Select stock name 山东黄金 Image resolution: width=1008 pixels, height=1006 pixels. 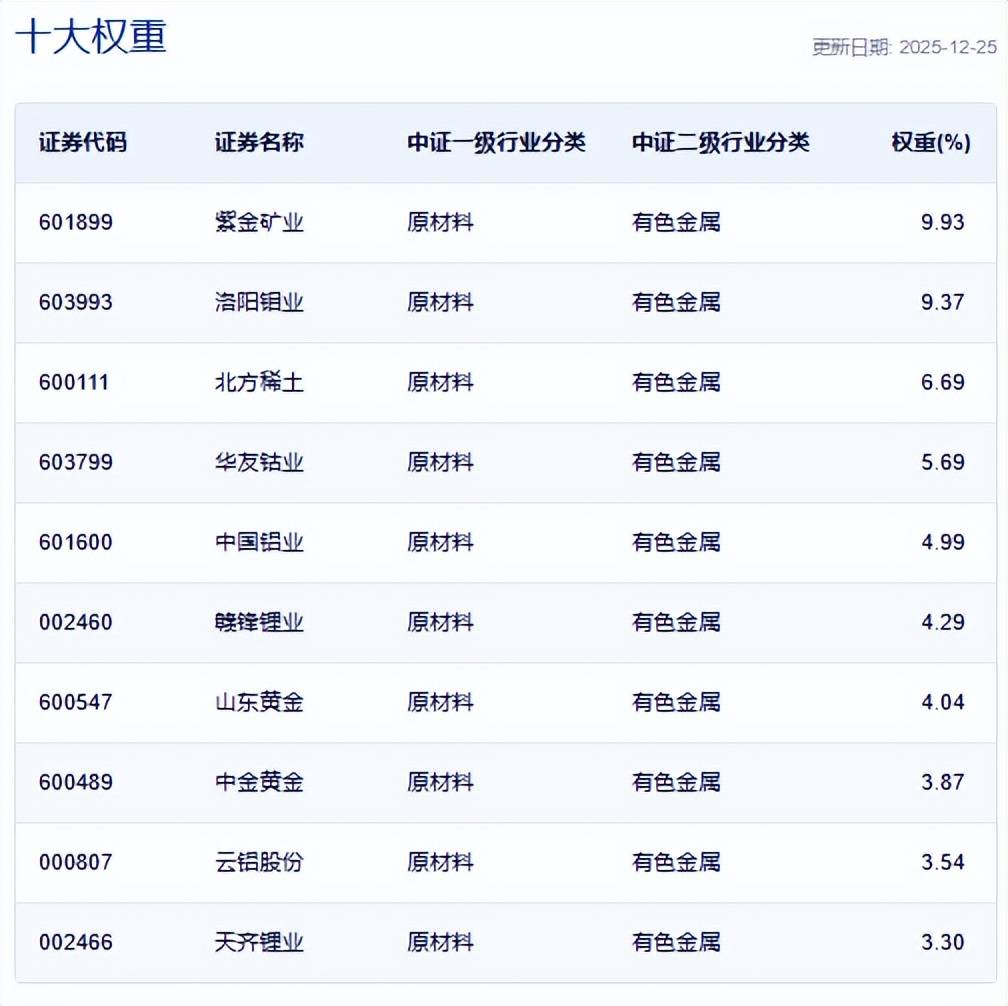tap(259, 702)
